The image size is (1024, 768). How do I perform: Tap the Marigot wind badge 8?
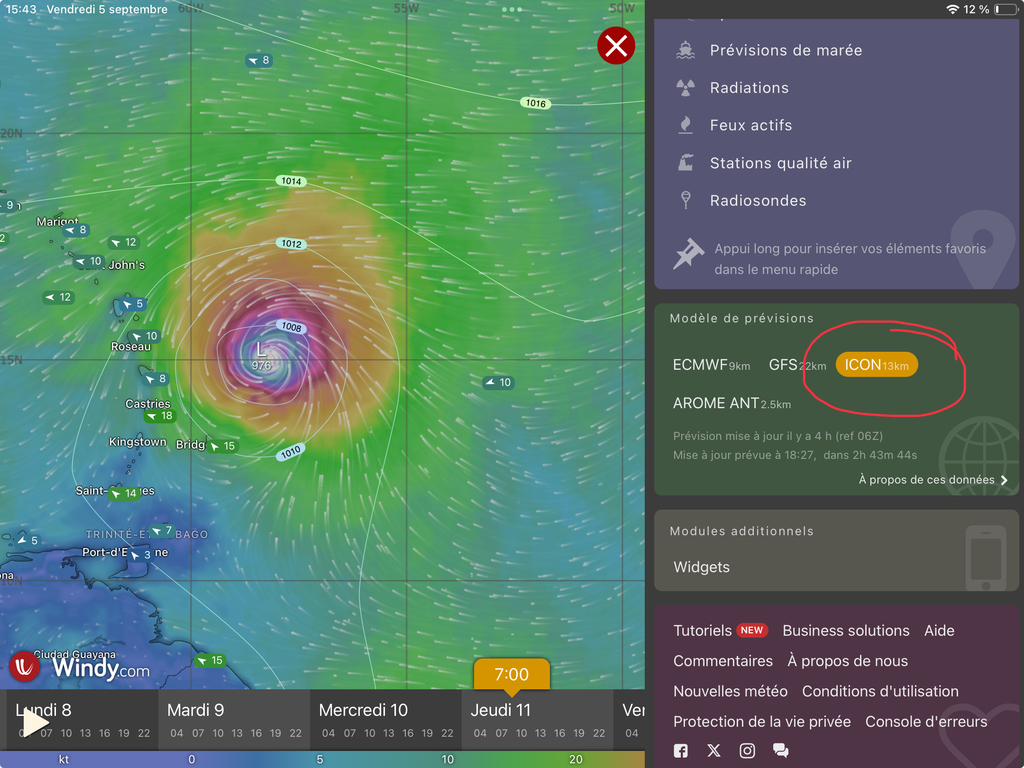pyautogui.click(x=76, y=230)
